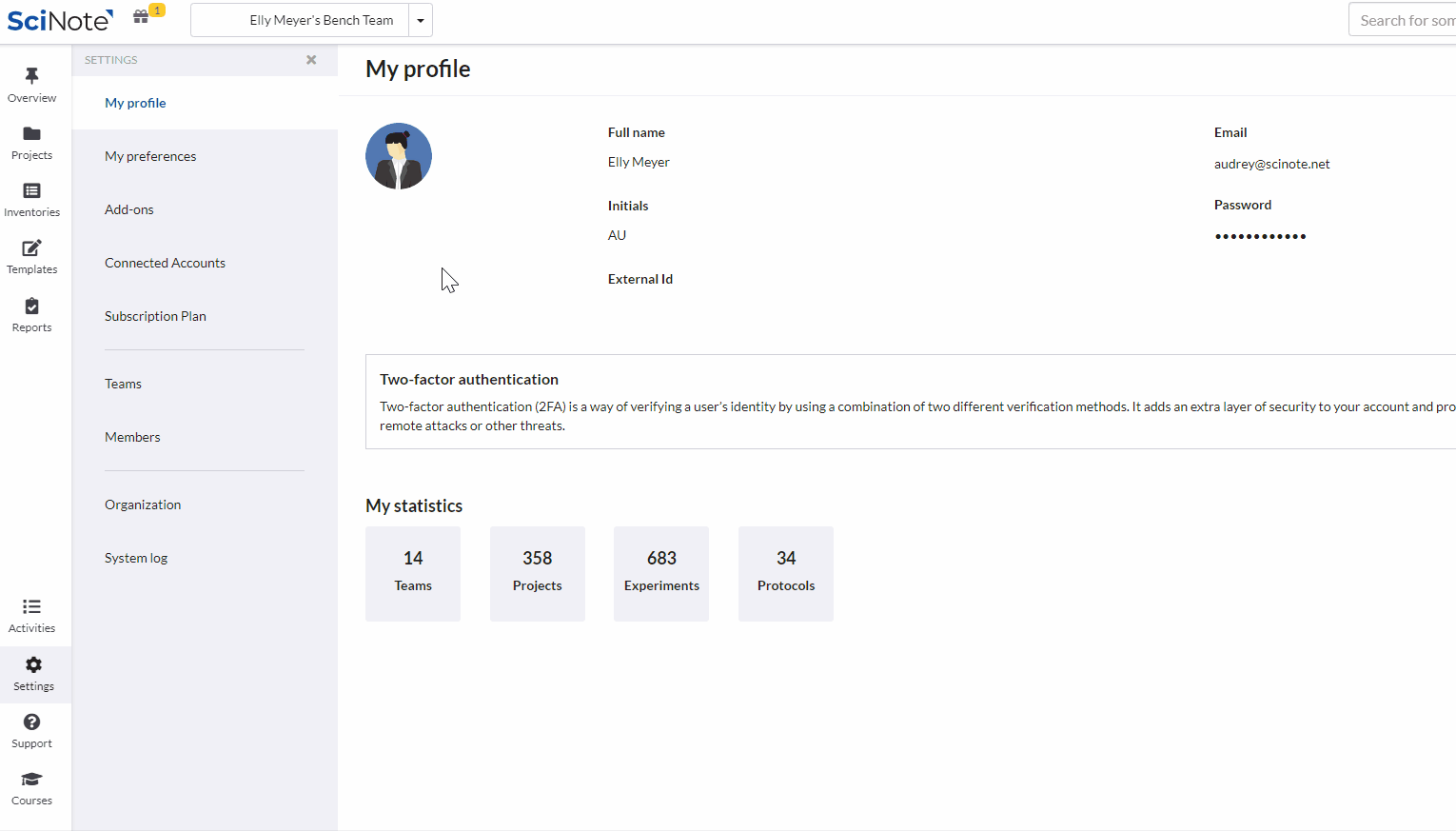Click the profile avatar picture
This screenshot has height=831, width=1456.
399,156
